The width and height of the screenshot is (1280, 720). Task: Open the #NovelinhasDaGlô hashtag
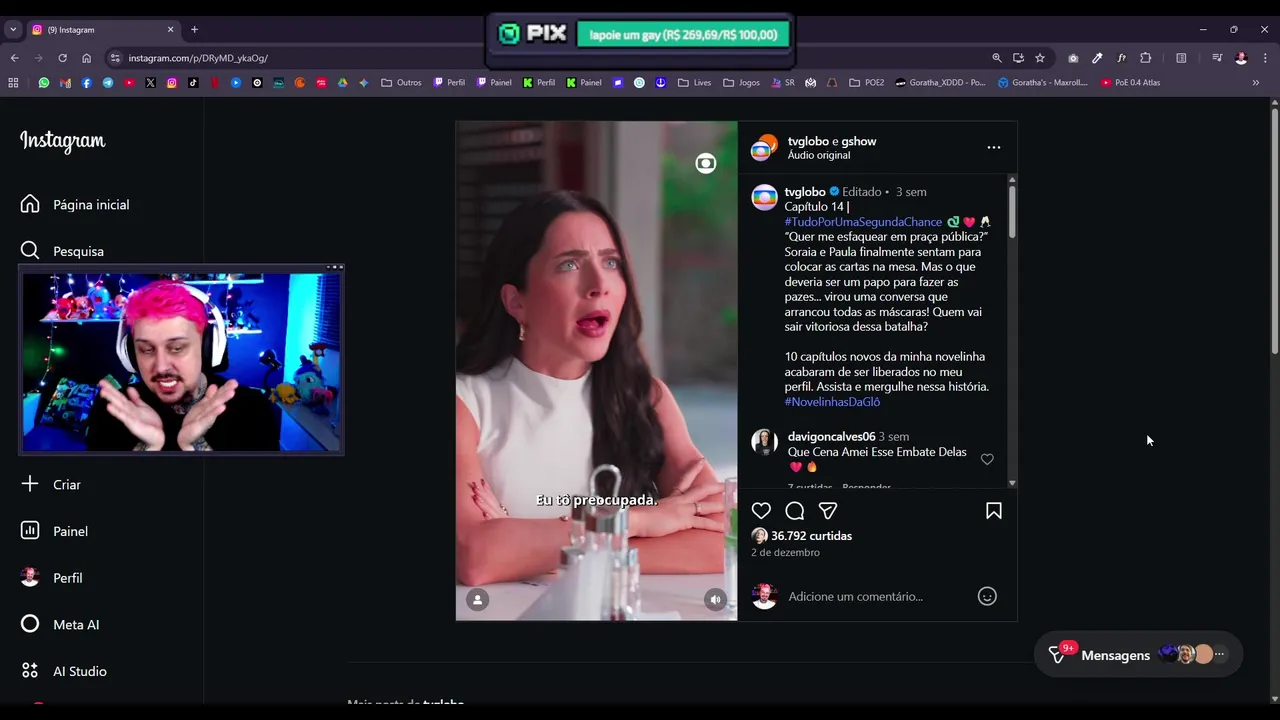832,402
